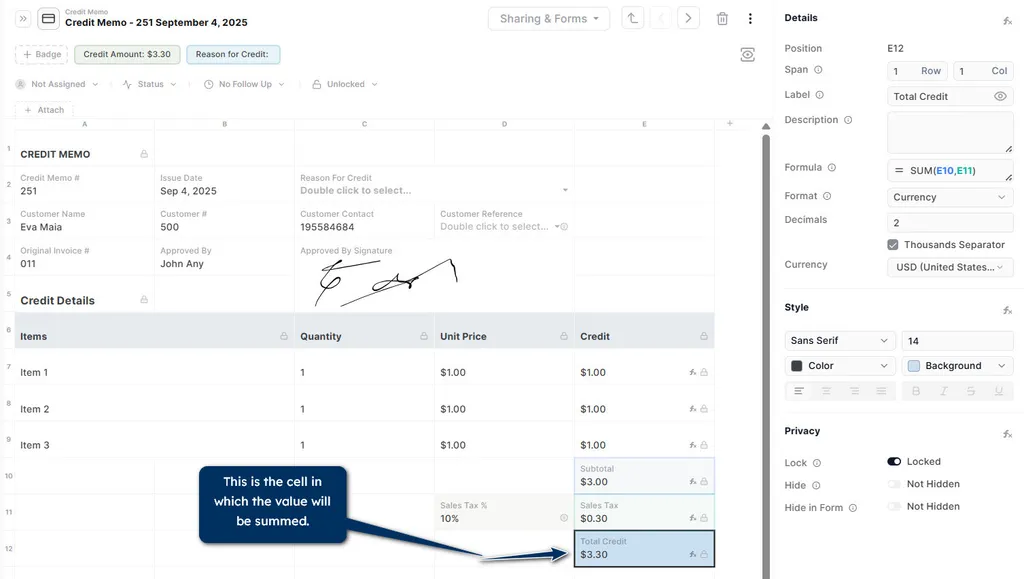Screen dimensions: 1024x579
Task: Collapse sidebar with double chevron icon
Action: [x=24, y=19]
